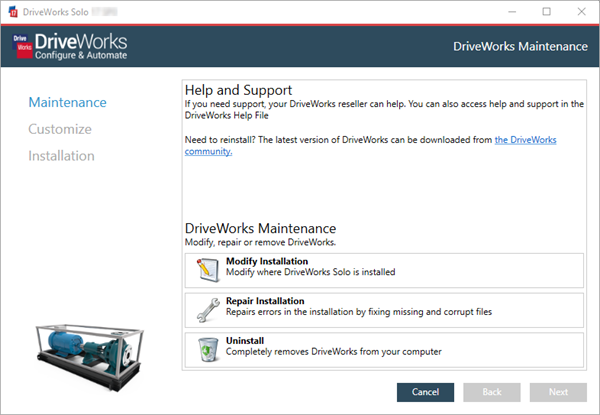This screenshot has height=415, width=600.
Task: Open the DriveWorks community link
Action: pos(525,140)
